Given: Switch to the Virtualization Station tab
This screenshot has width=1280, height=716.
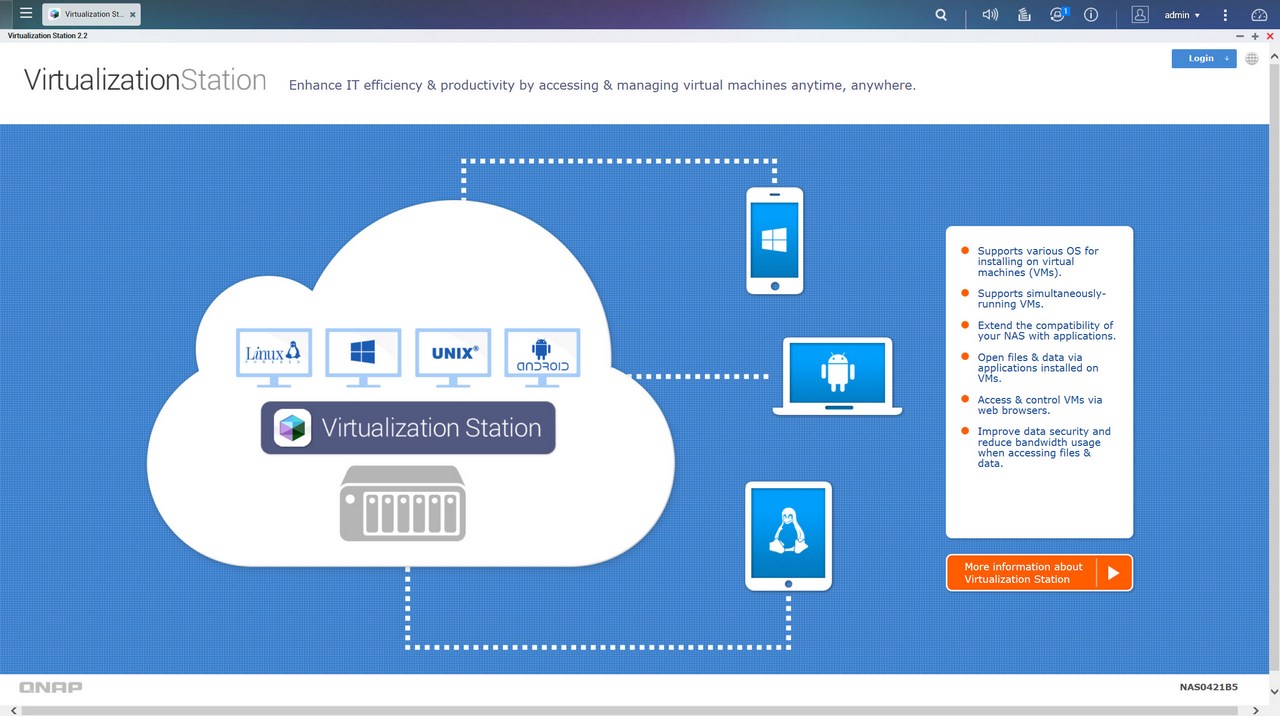Looking at the screenshot, I should pyautogui.click(x=91, y=15).
